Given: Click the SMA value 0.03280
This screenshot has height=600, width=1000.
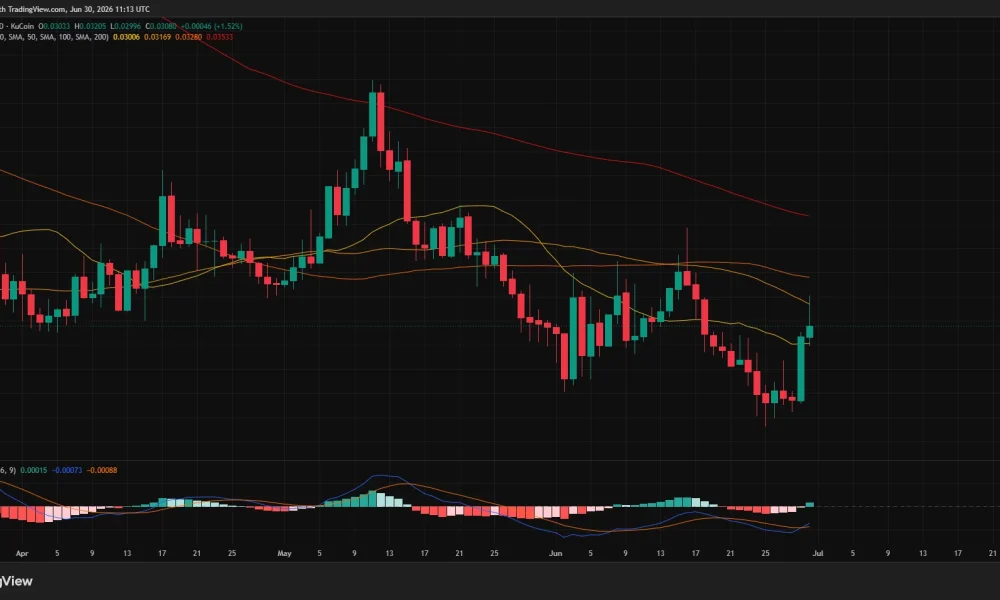Looking at the screenshot, I should pos(189,37).
